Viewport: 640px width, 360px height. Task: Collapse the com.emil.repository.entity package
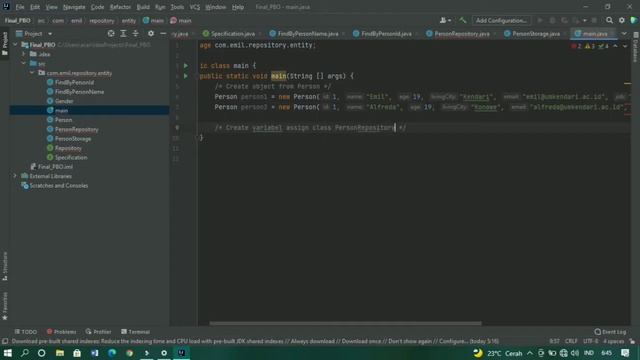[x=32, y=73]
